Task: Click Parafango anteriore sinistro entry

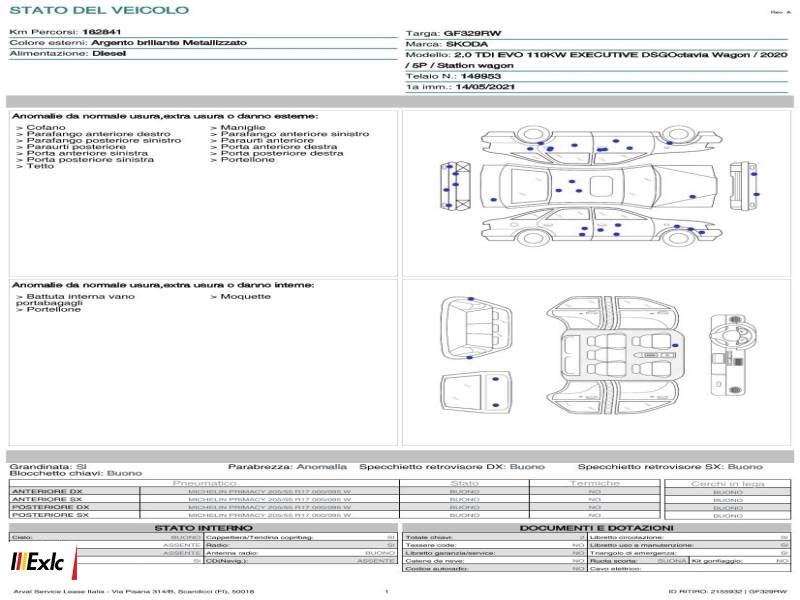Action: click(290, 134)
